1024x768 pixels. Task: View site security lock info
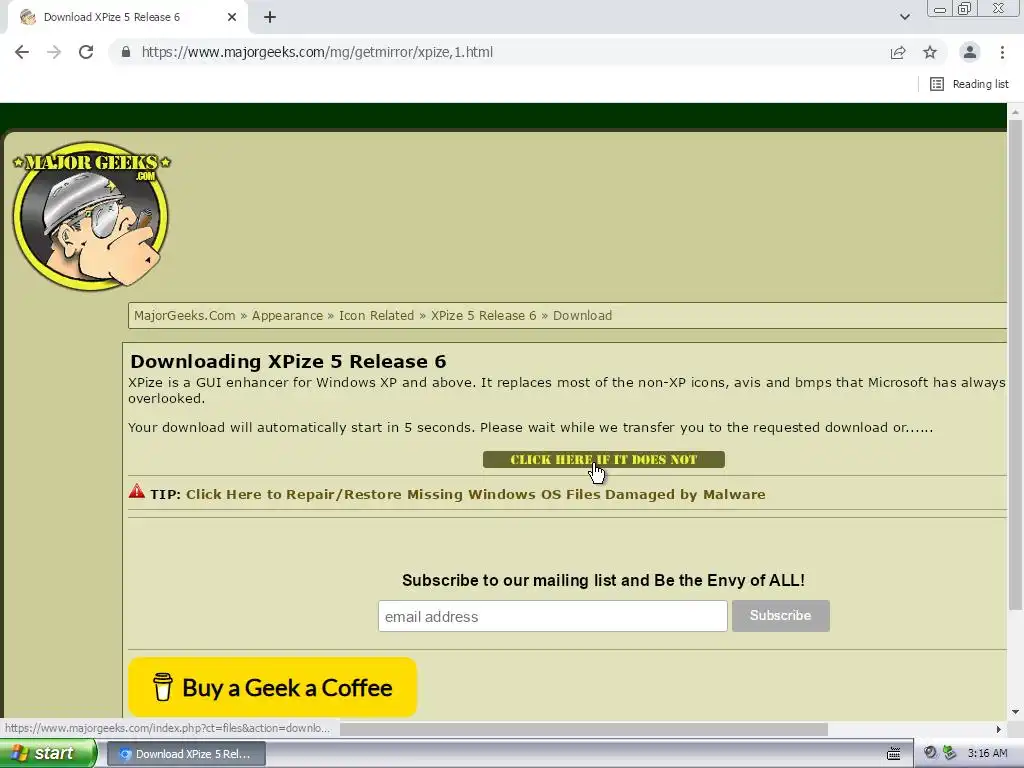tap(126, 52)
